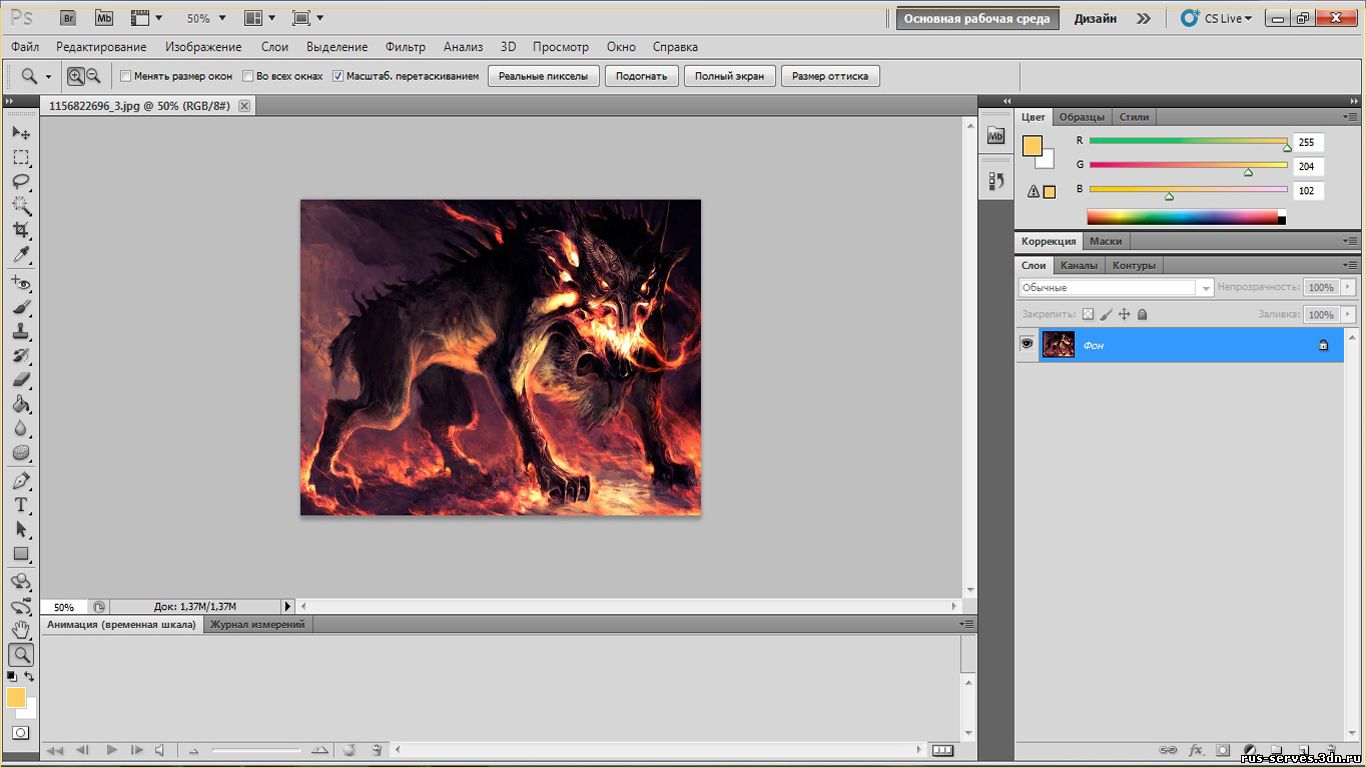
Task: Select the Eraser tool
Action: click(x=20, y=380)
